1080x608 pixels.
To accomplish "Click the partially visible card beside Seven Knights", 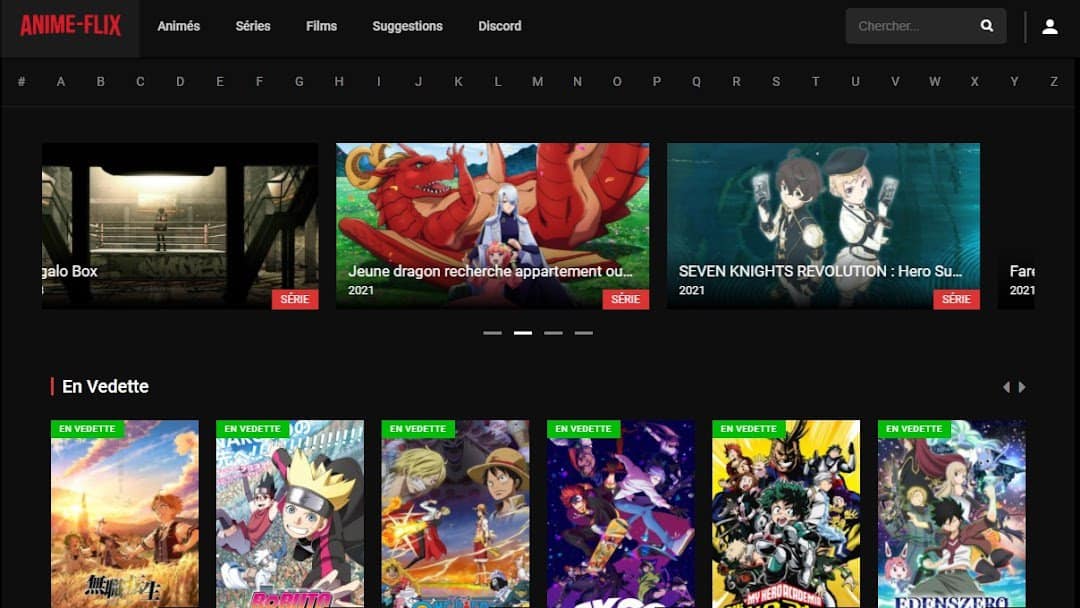I will coord(1016,226).
